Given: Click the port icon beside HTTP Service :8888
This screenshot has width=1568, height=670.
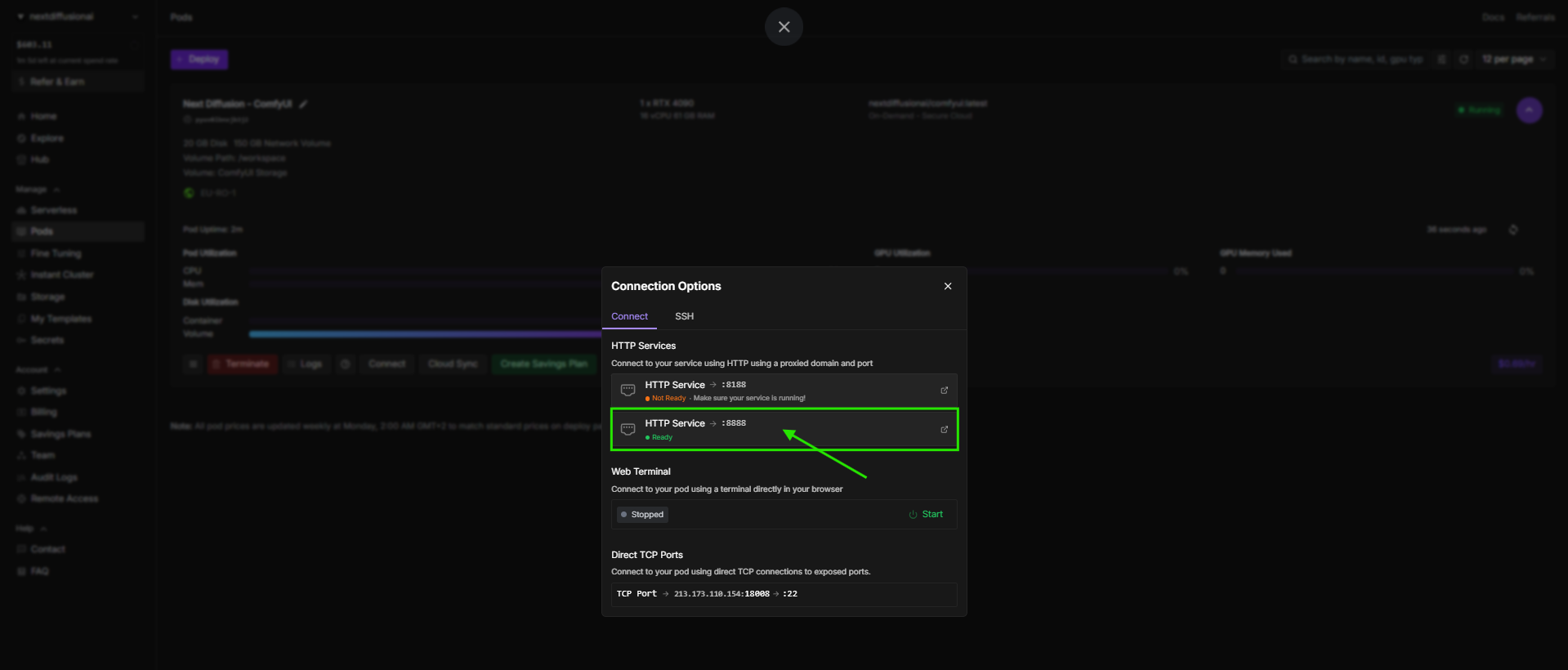Looking at the screenshot, I should pyautogui.click(x=628, y=430).
